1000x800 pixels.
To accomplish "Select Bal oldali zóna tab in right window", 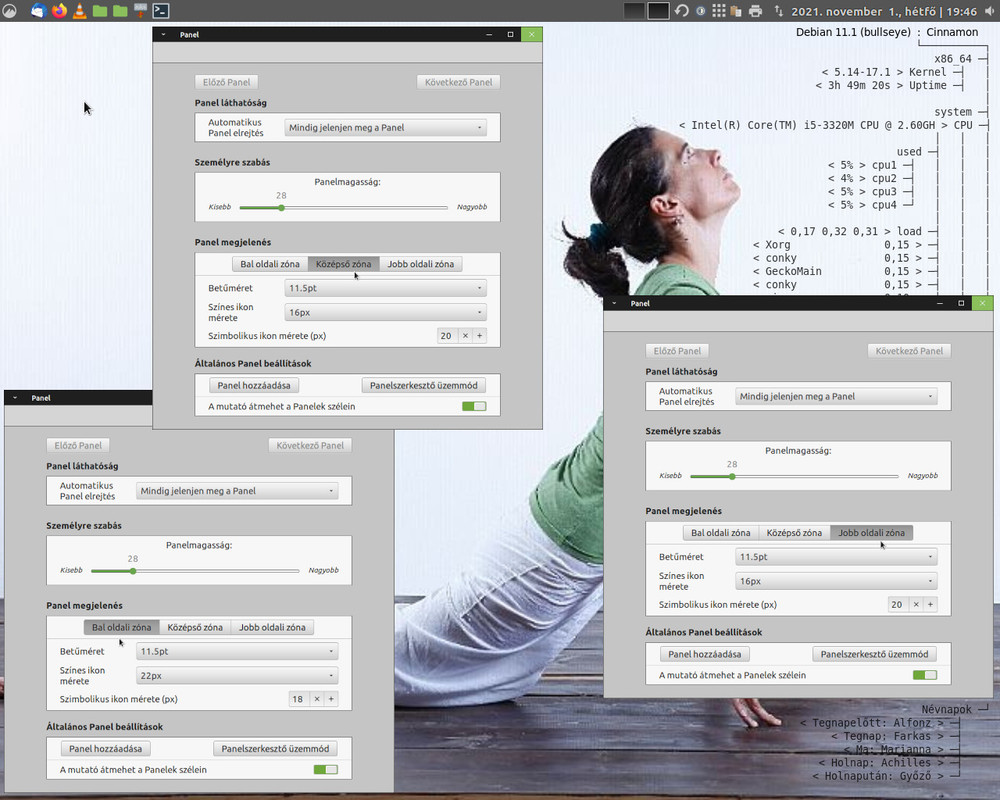I will point(721,533).
